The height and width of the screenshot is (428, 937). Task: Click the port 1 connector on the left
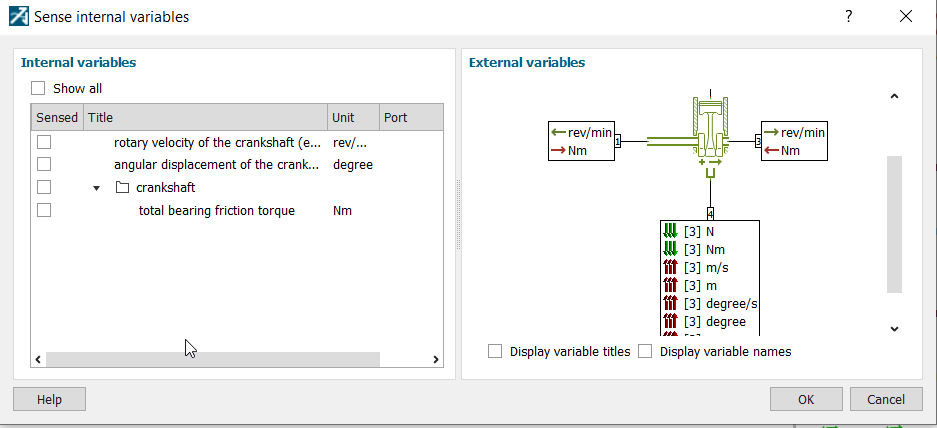pyautogui.click(x=617, y=141)
